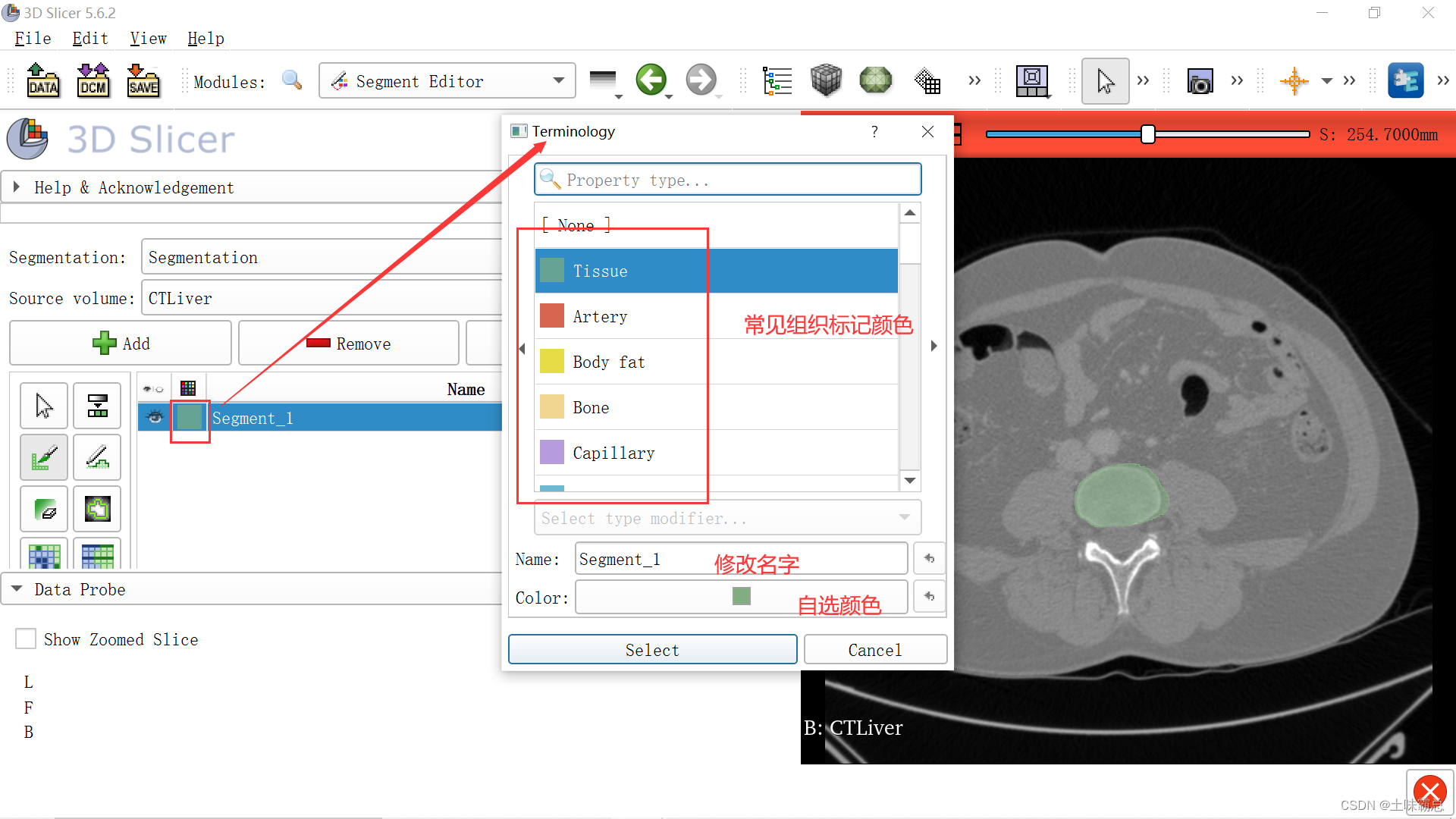Select the Threshold effect tool
Screen dimensions: 1456x819
[97, 406]
